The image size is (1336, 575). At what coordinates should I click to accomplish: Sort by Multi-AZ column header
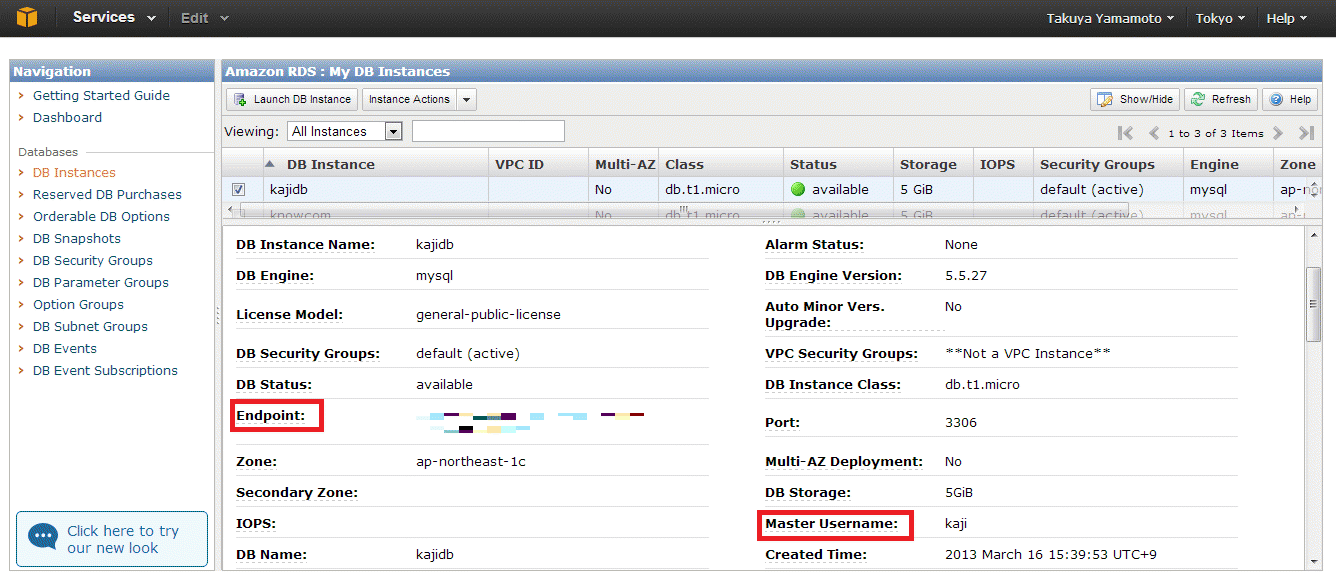click(623, 164)
